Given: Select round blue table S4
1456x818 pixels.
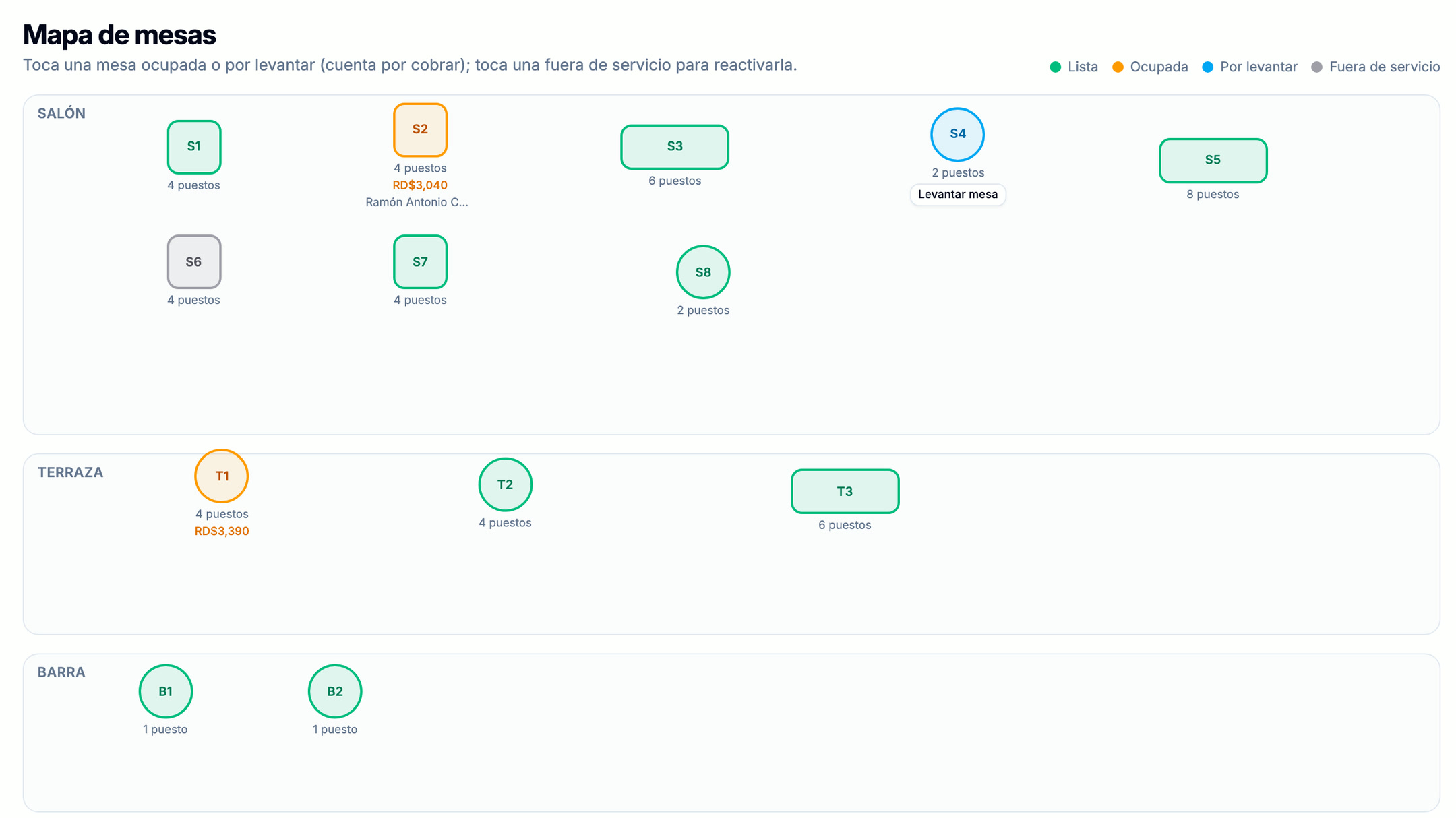Looking at the screenshot, I should (957, 134).
